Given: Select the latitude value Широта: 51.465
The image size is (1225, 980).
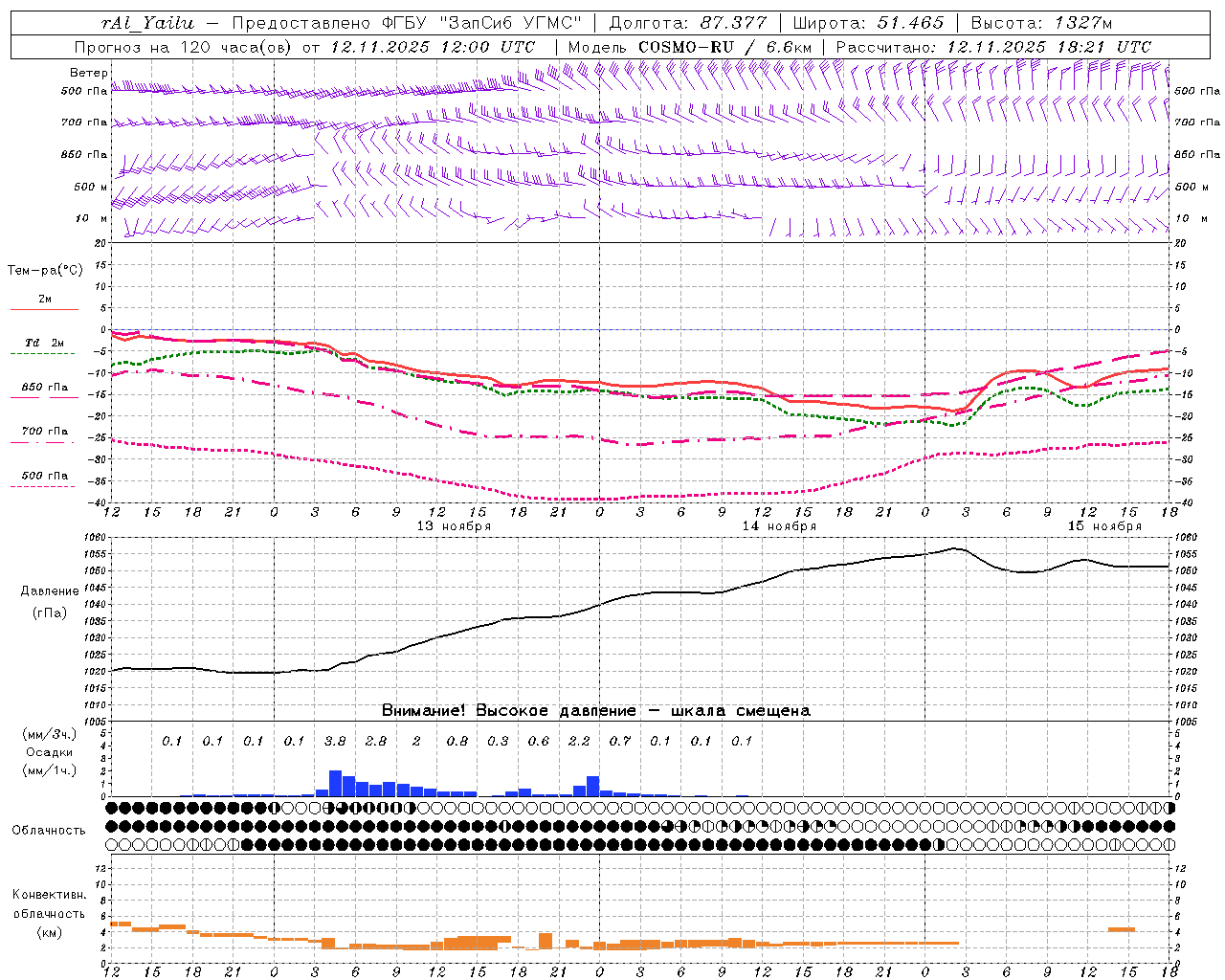Looking at the screenshot, I should 868,23.
